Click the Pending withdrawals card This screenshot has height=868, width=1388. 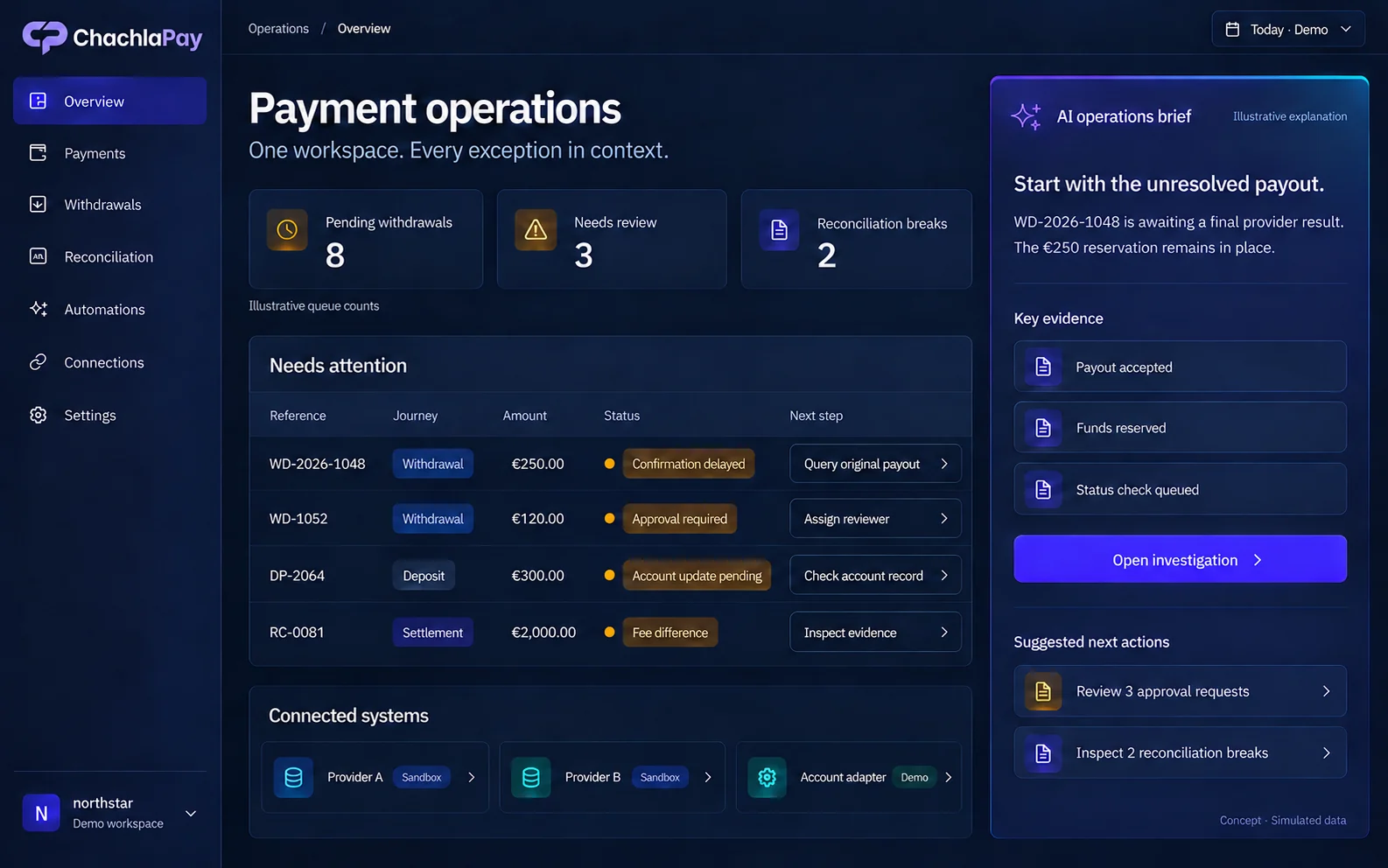(x=366, y=239)
